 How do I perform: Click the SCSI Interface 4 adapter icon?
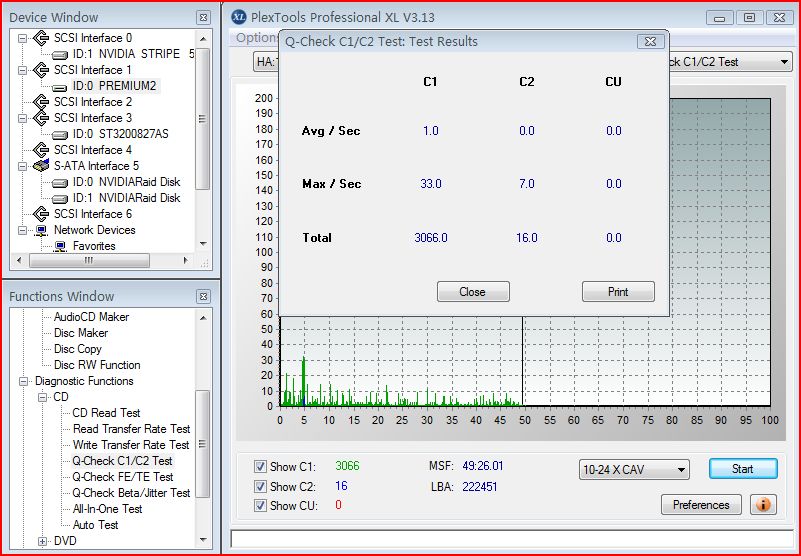coord(41,150)
